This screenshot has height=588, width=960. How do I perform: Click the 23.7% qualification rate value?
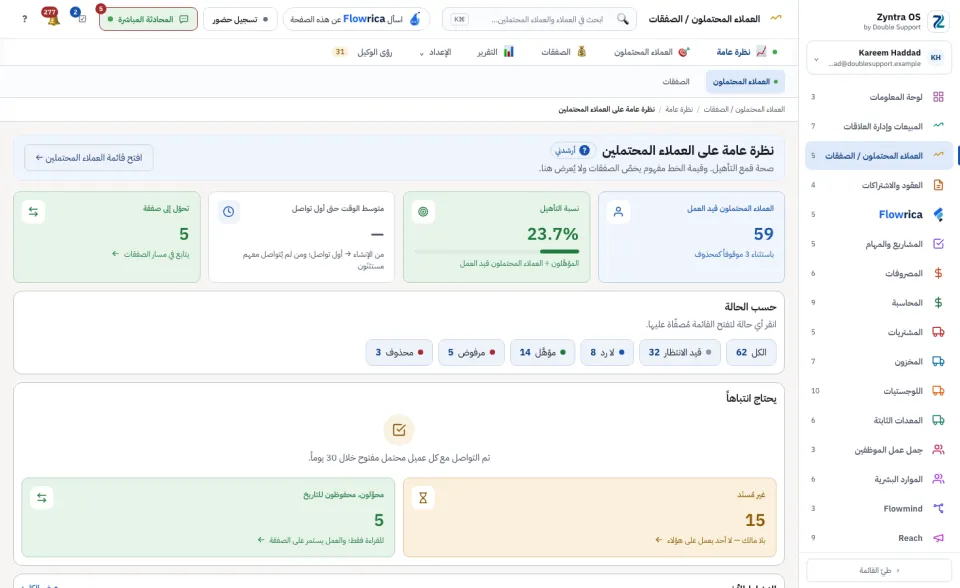(552, 234)
